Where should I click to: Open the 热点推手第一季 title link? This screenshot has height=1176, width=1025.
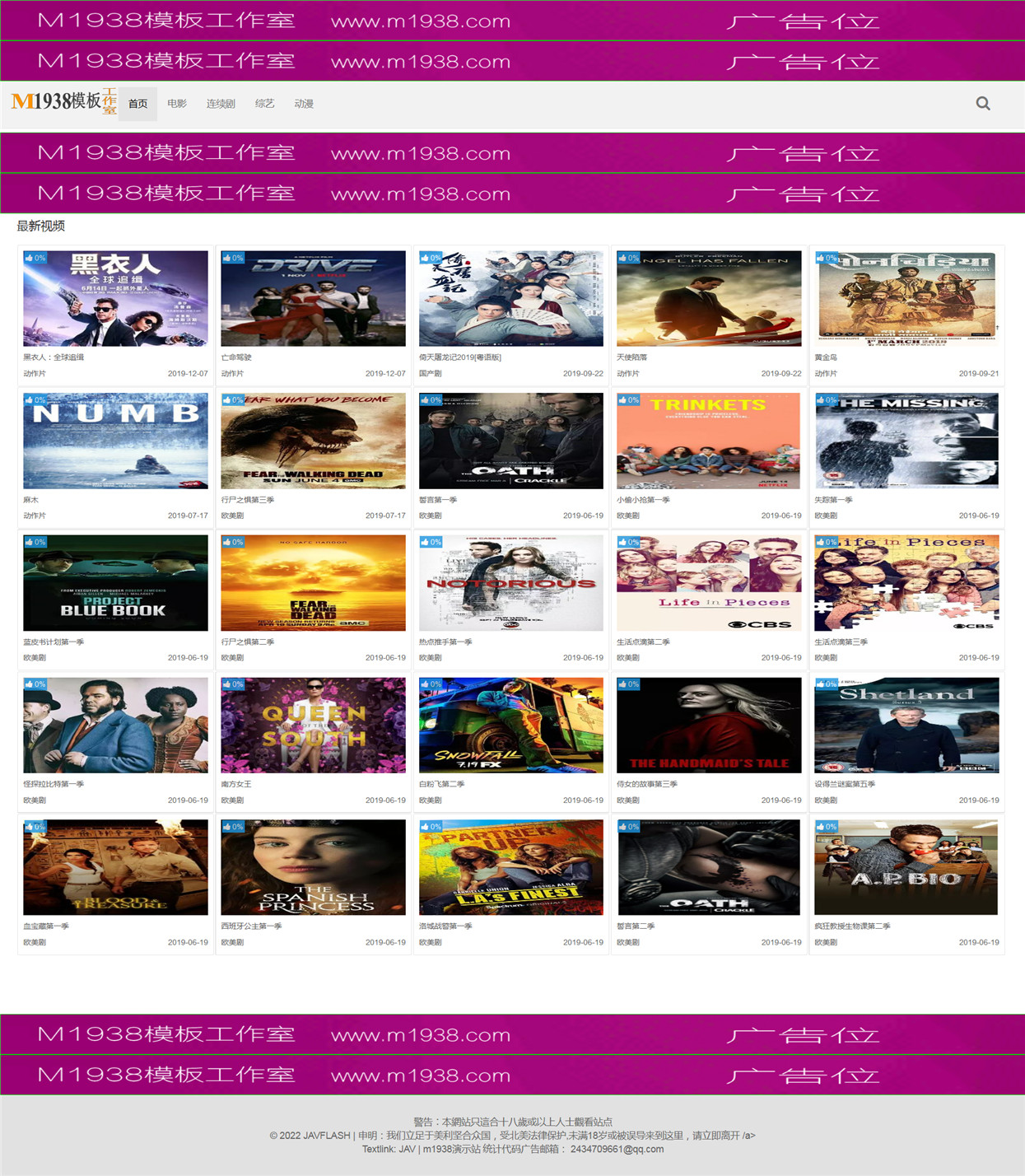tap(445, 642)
